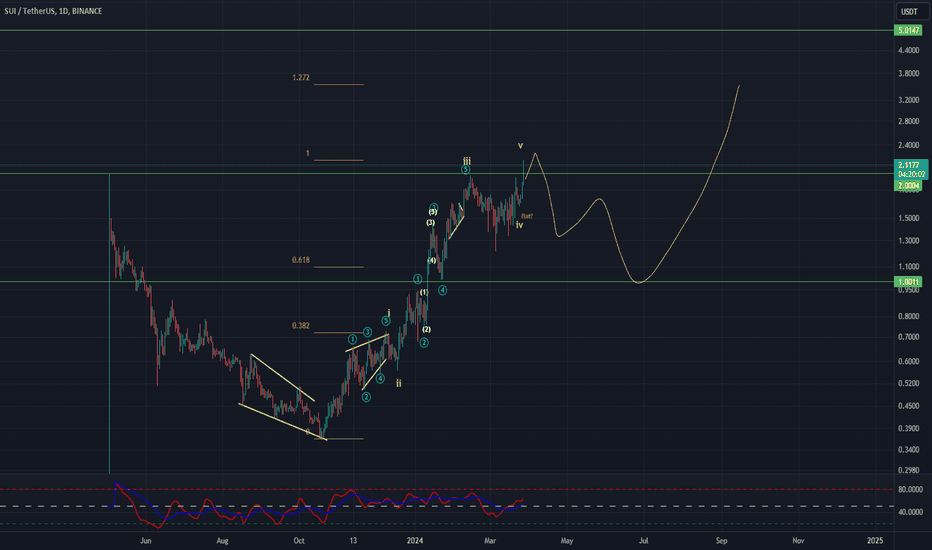Click the Aug date on time axis

tap(222, 540)
